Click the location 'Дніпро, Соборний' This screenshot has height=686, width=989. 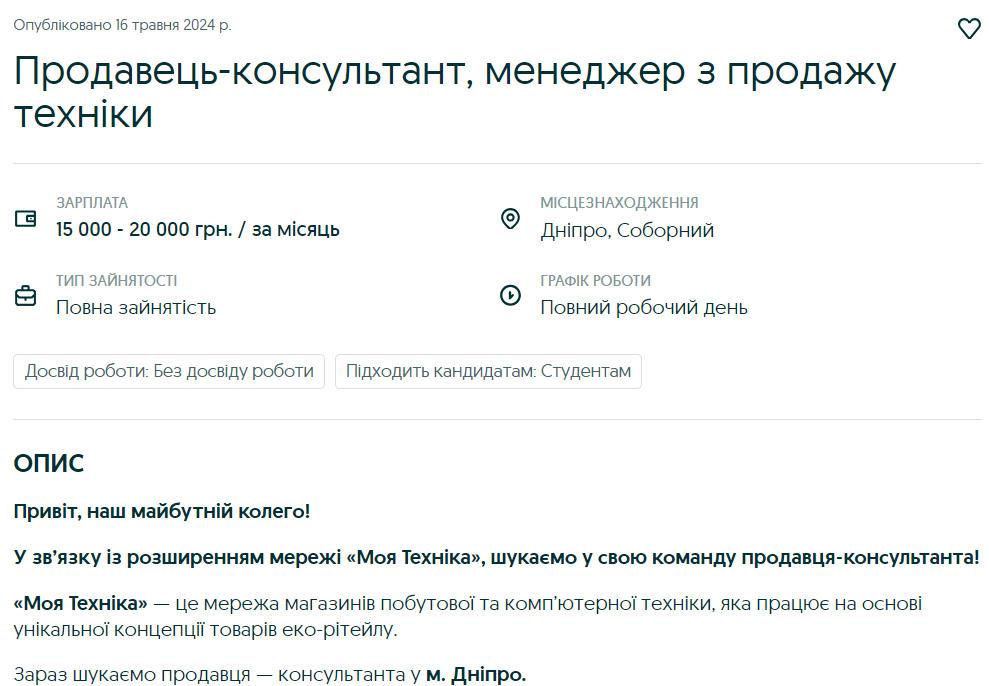click(627, 231)
